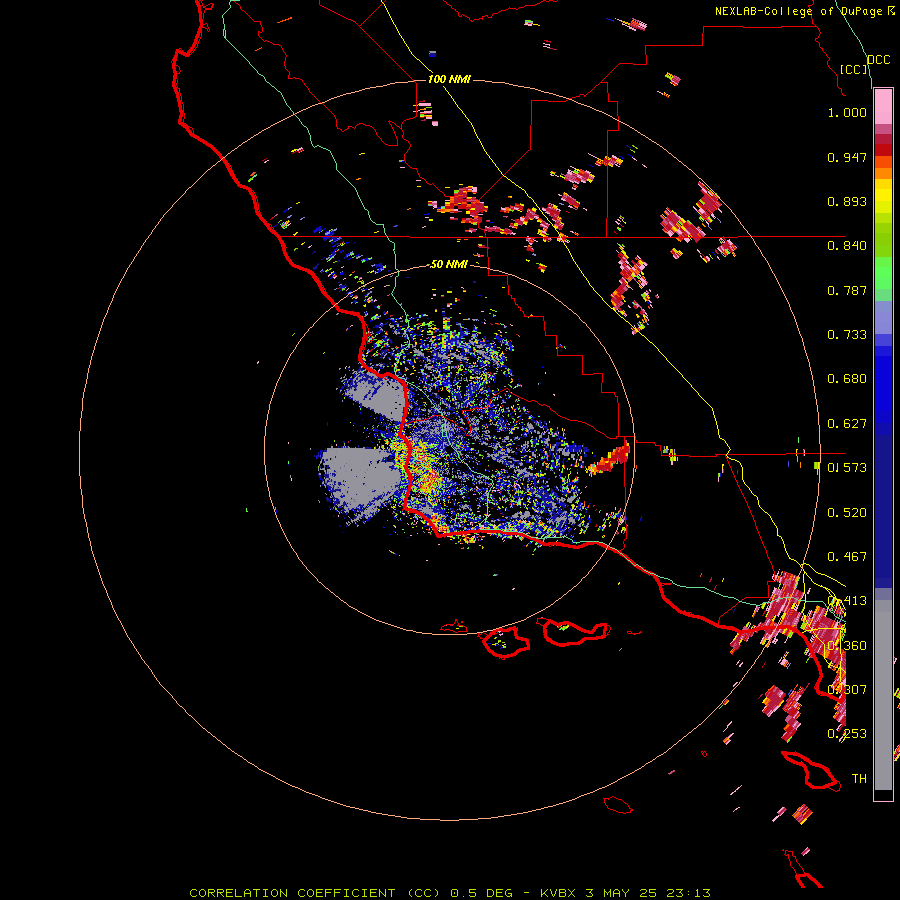Click the 0.467 scale value
The height and width of the screenshot is (900, 900).
pyautogui.click(x=847, y=556)
